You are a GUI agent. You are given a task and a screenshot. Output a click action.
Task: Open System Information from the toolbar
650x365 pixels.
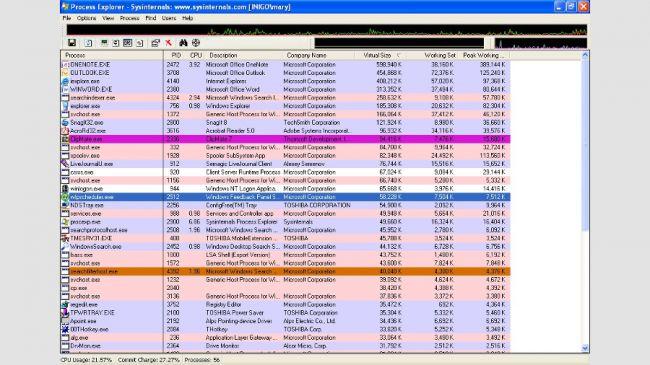(x=104, y=43)
